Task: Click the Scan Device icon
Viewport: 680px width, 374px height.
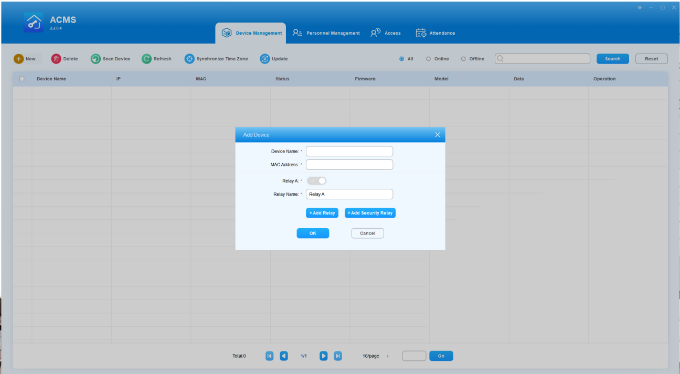Action: click(x=95, y=59)
